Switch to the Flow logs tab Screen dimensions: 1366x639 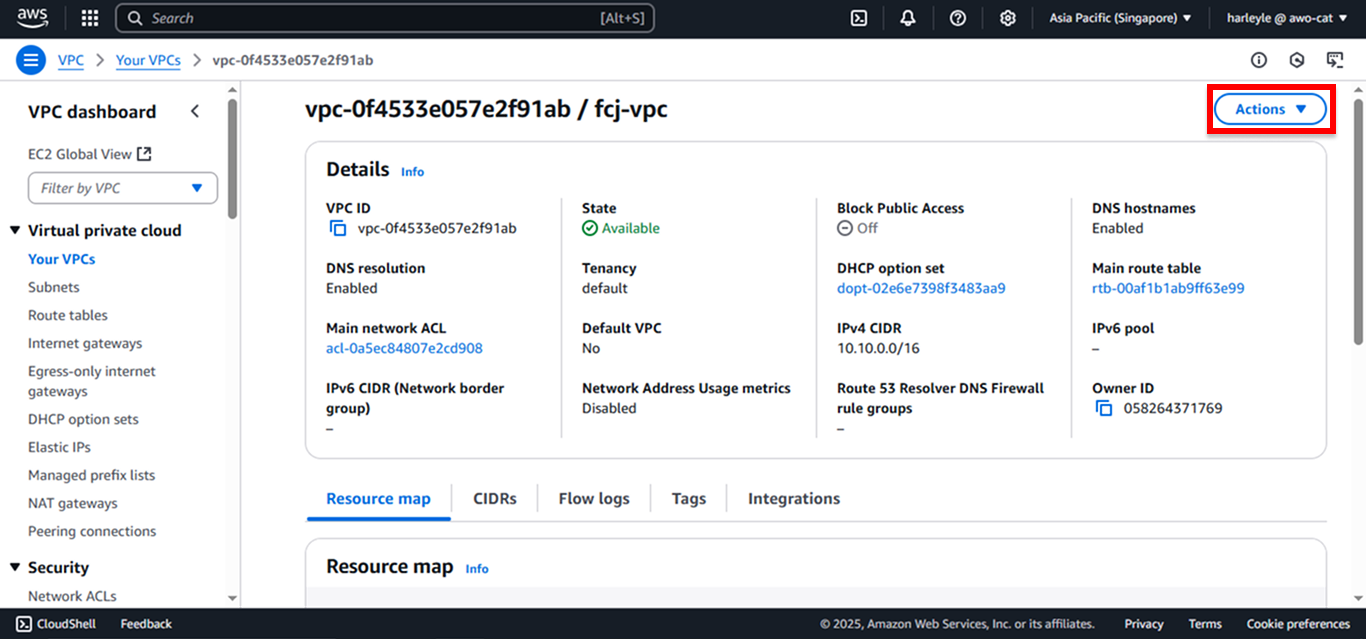(594, 498)
